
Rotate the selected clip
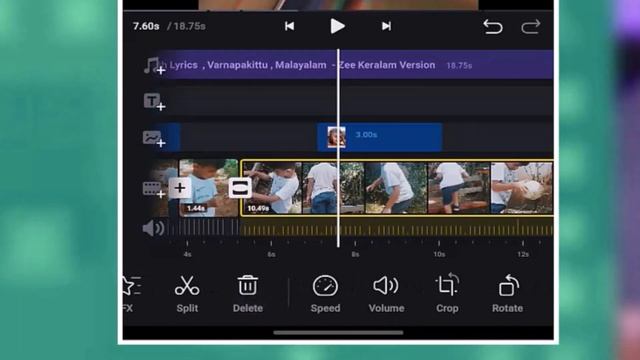(x=507, y=294)
